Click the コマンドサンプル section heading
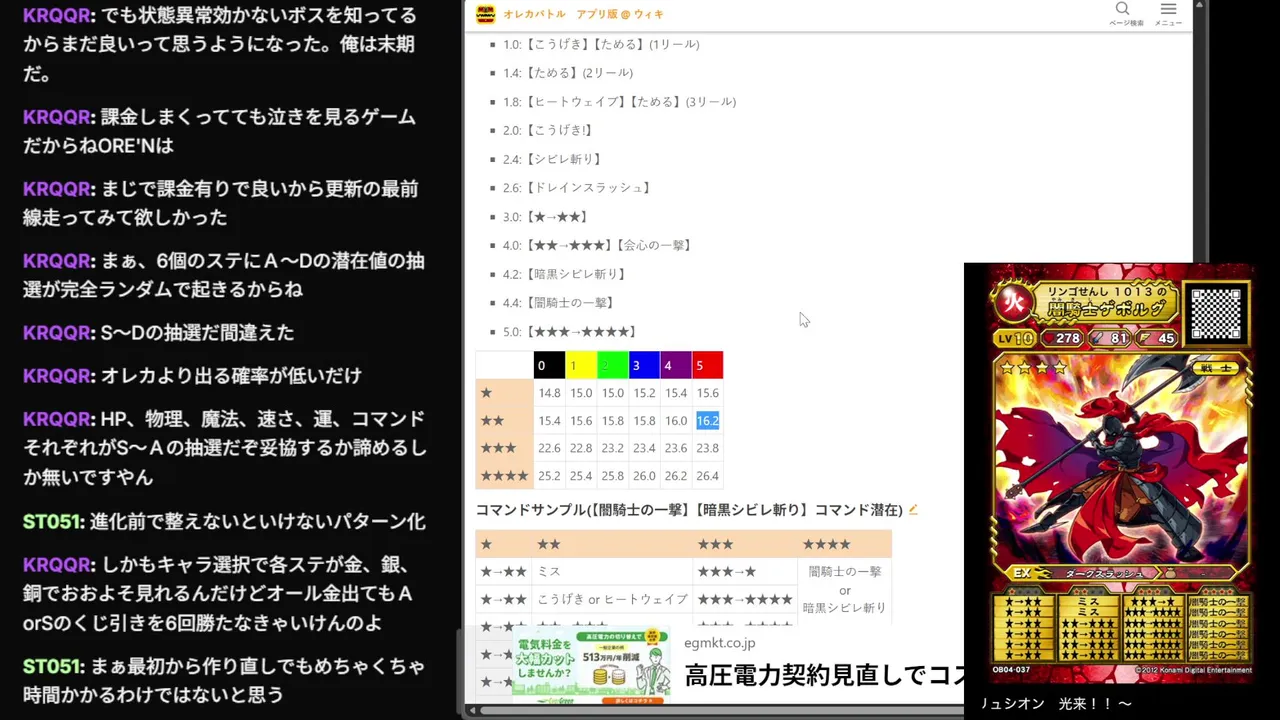The width and height of the screenshot is (1280, 720). (x=689, y=510)
